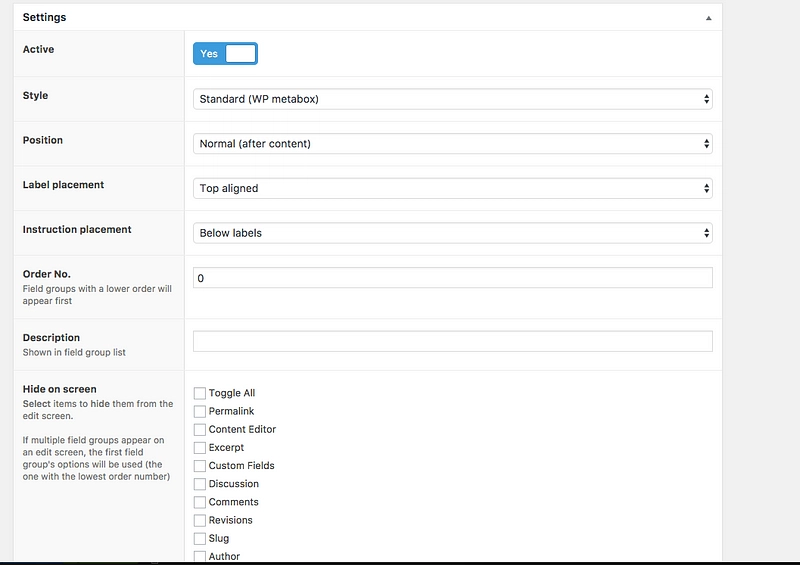Select the Custom Fields checkbox
Screen dimensions: 800x565
coord(200,466)
